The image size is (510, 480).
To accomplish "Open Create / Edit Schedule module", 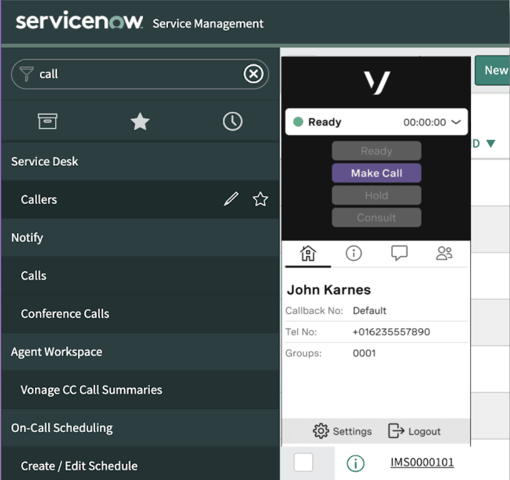I will (140, 465).
